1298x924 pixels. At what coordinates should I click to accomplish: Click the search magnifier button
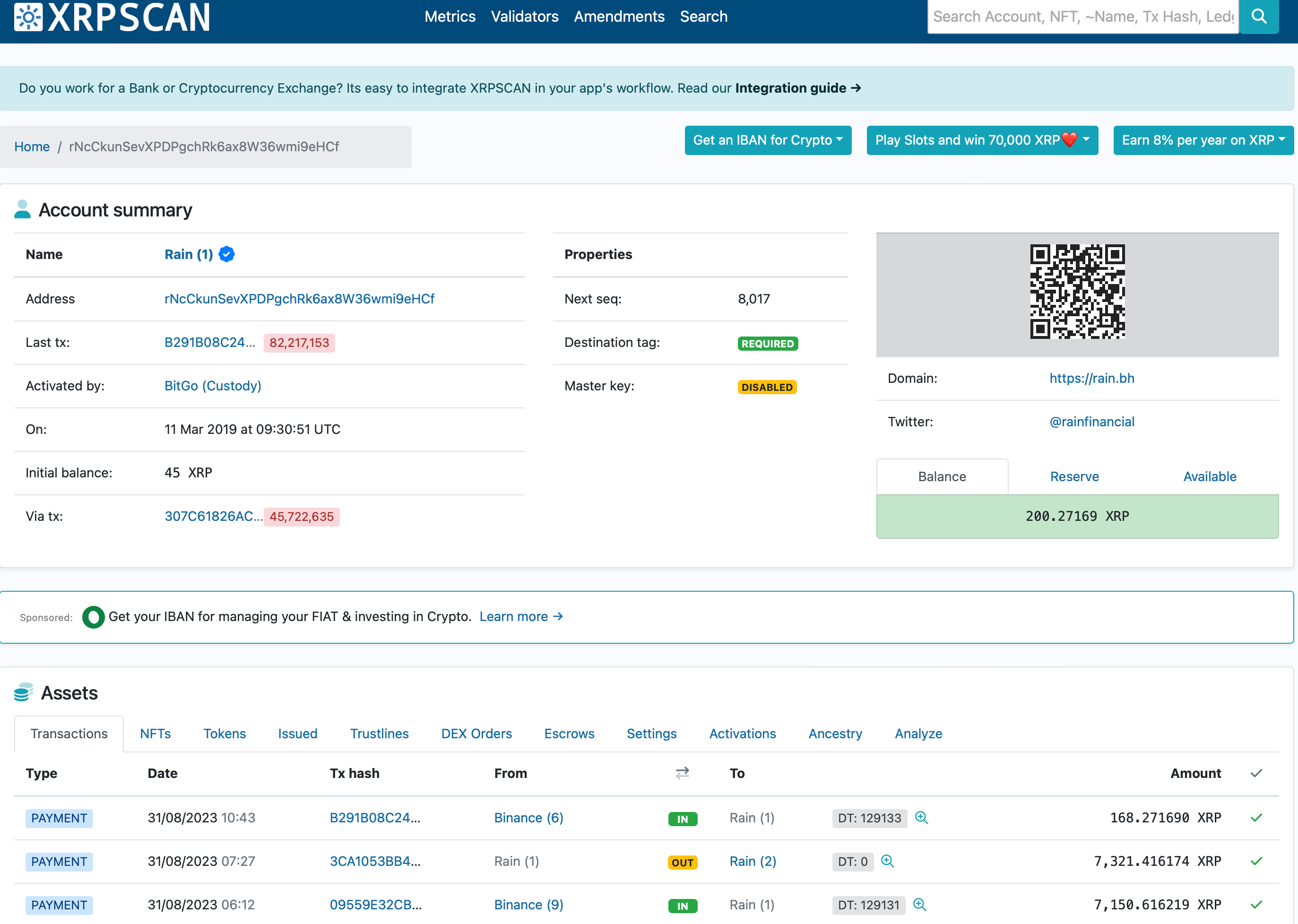[1259, 17]
